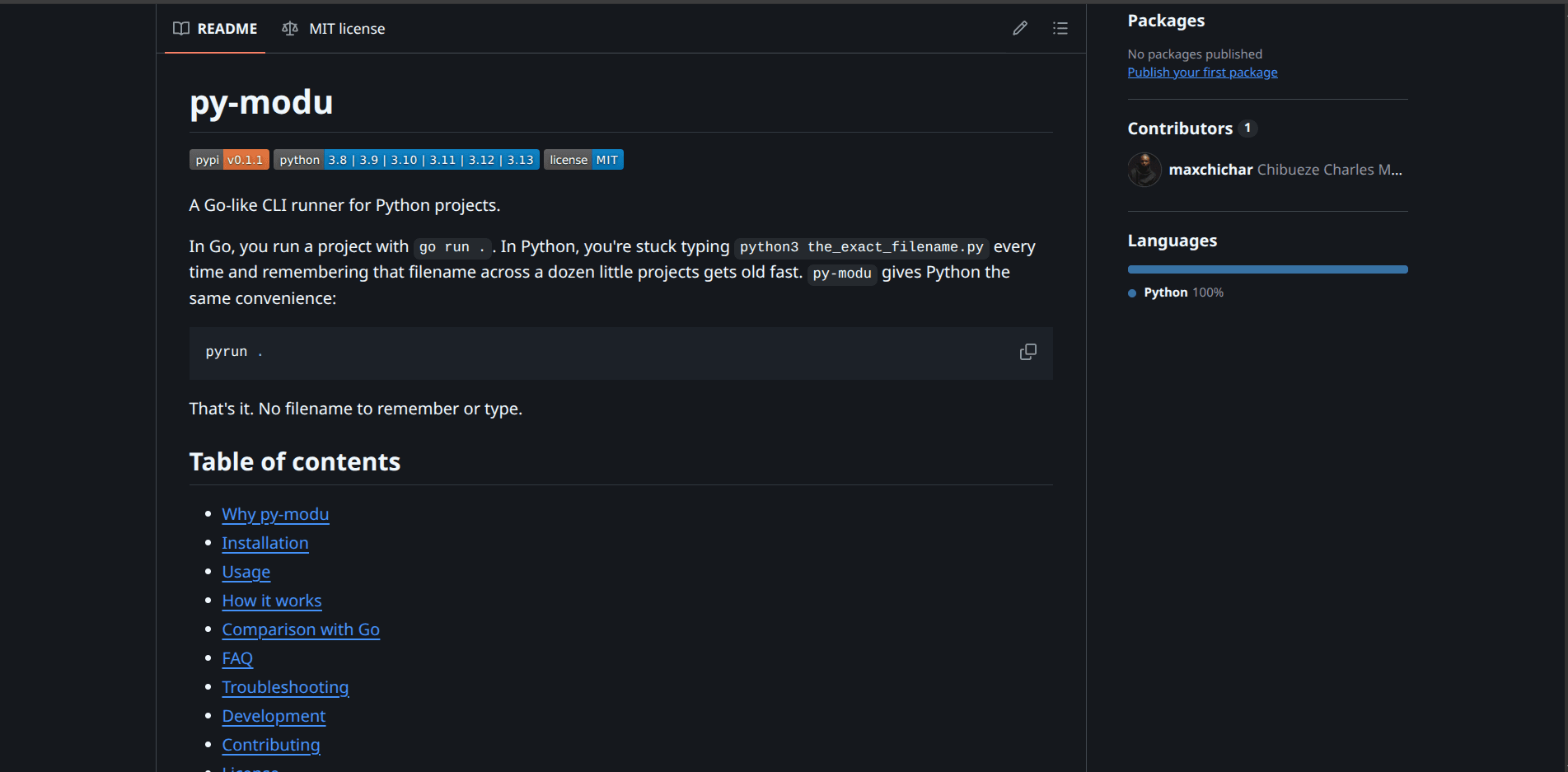Open the How it works link
Screen dimensions: 1568x772
click(272, 601)
